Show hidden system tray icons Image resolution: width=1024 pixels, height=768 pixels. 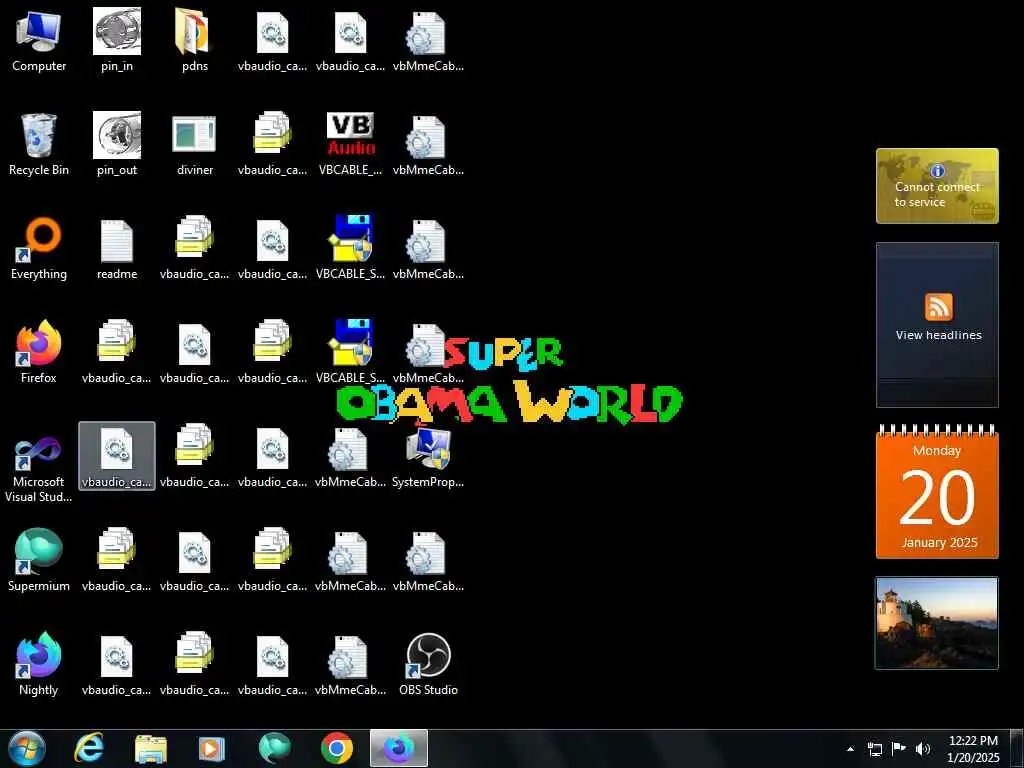tap(850, 749)
